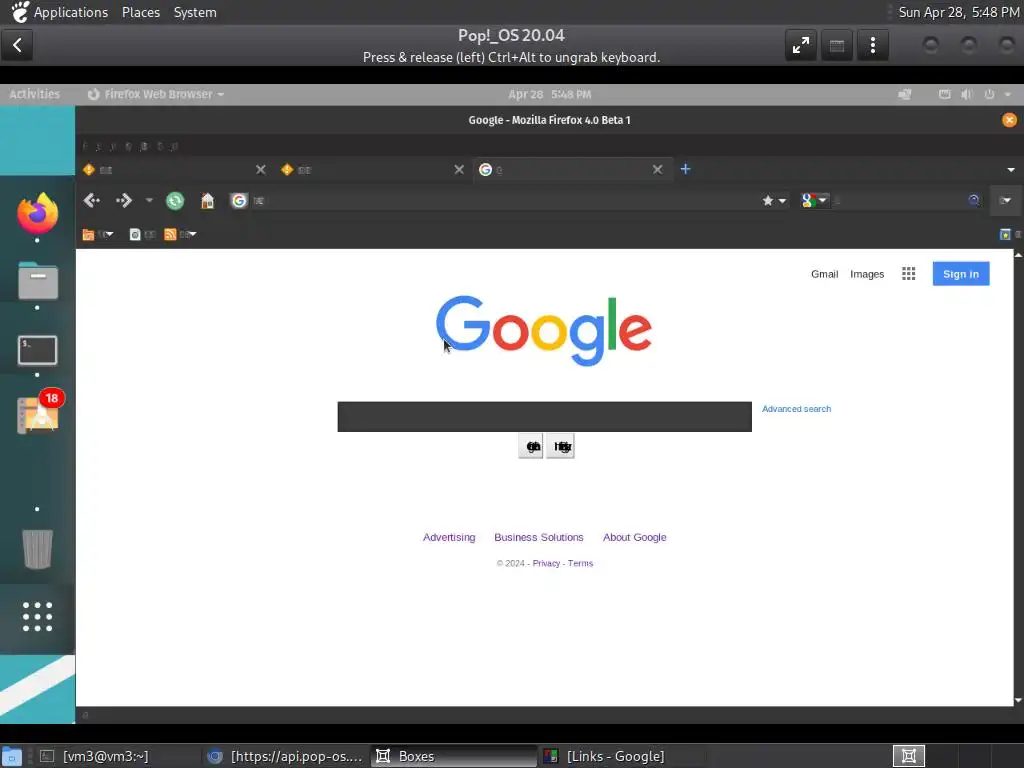Open the Privacy link in footer

point(546,564)
